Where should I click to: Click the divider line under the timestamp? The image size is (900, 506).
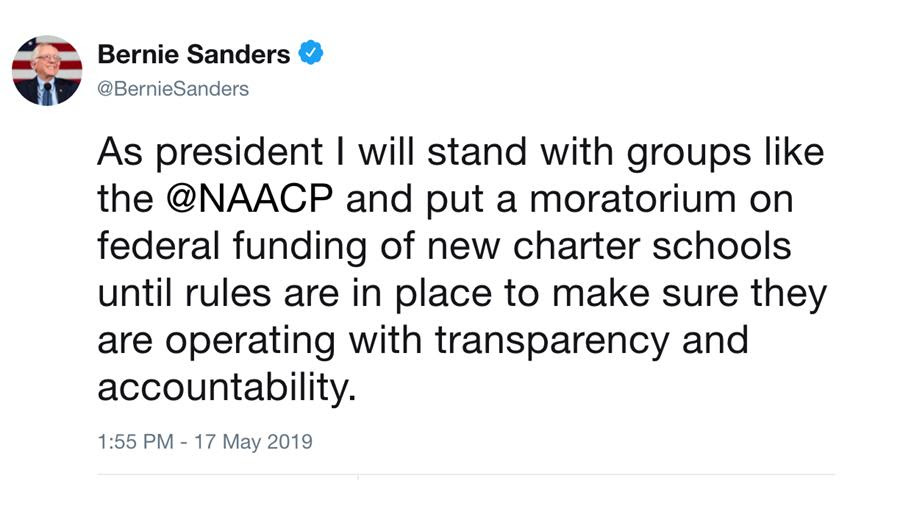pyautogui.click(x=465, y=475)
